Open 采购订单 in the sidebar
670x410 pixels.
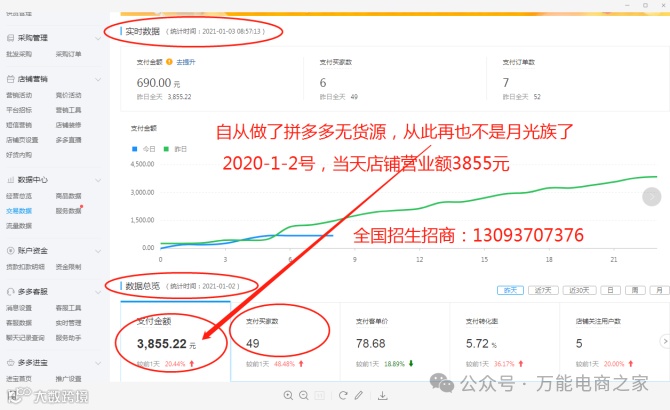coord(68,54)
